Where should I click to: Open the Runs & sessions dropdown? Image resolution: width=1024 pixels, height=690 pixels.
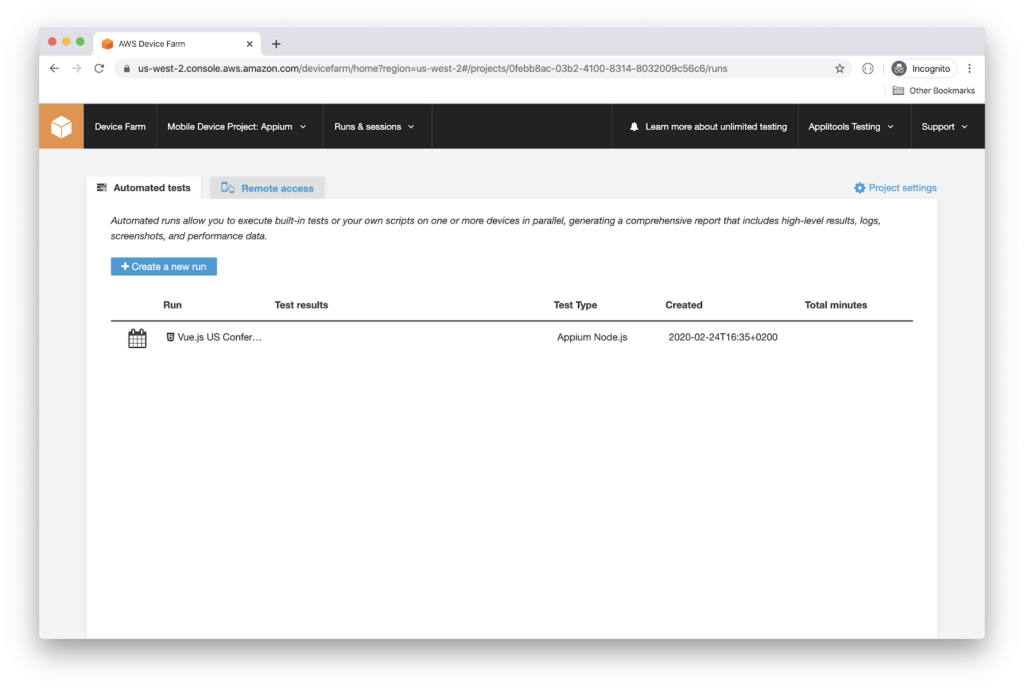374,127
